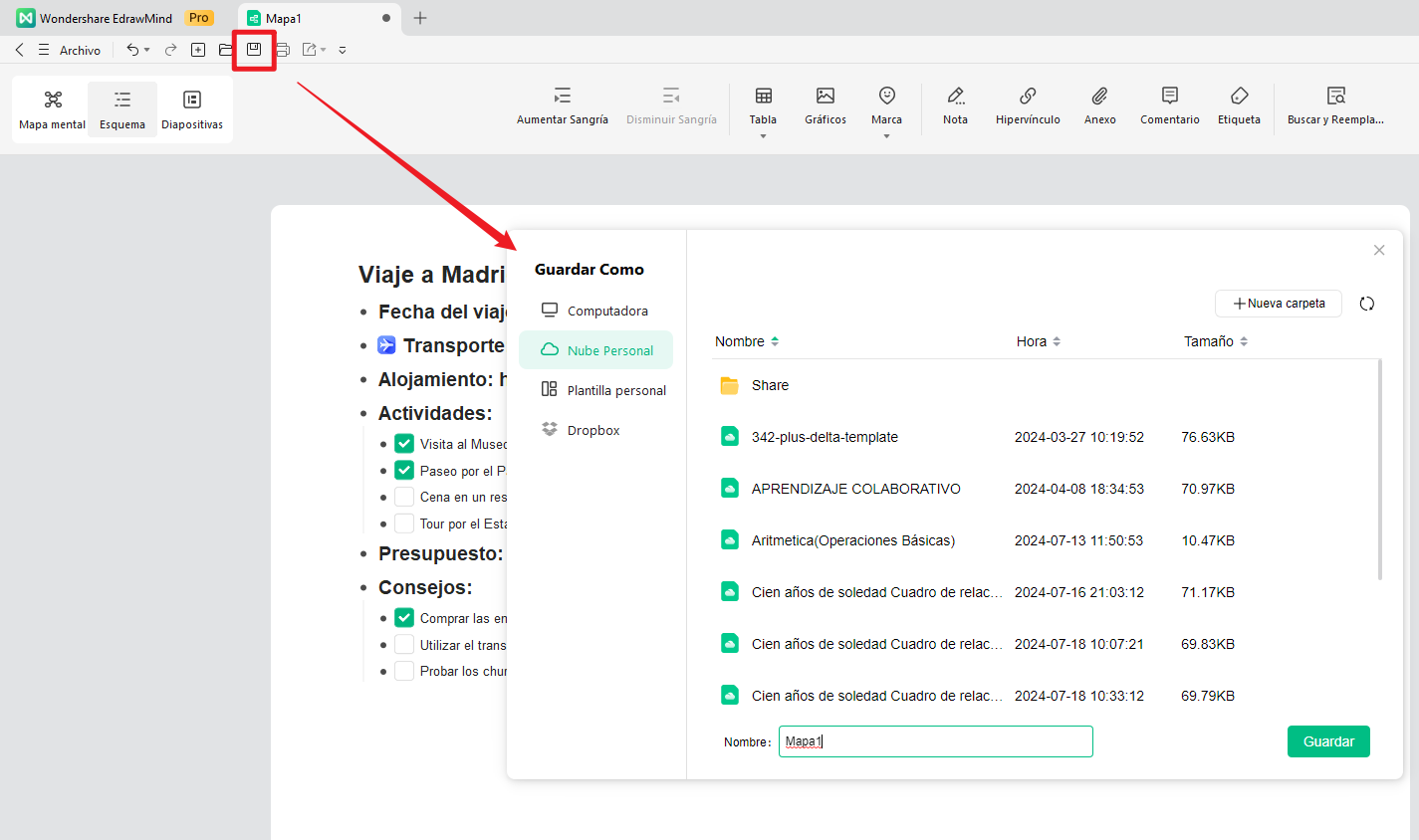The height and width of the screenshot is (840, 1419).
Task: Create a new document with plus icon
Action: (198, 50)
